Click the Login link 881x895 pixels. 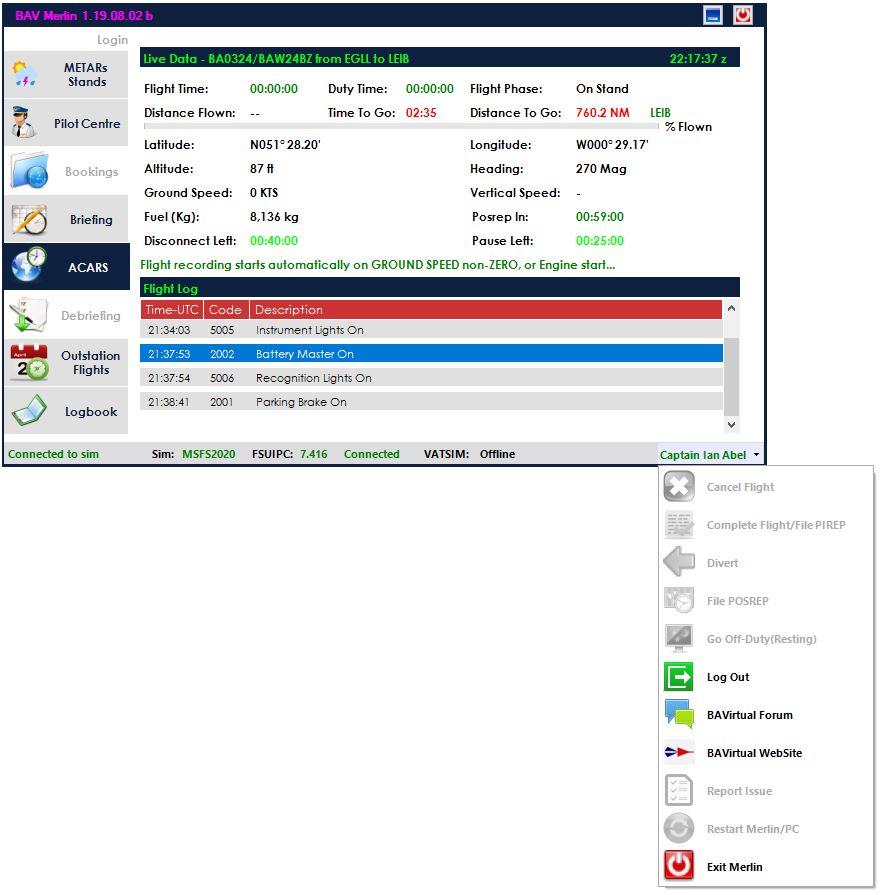112,40
